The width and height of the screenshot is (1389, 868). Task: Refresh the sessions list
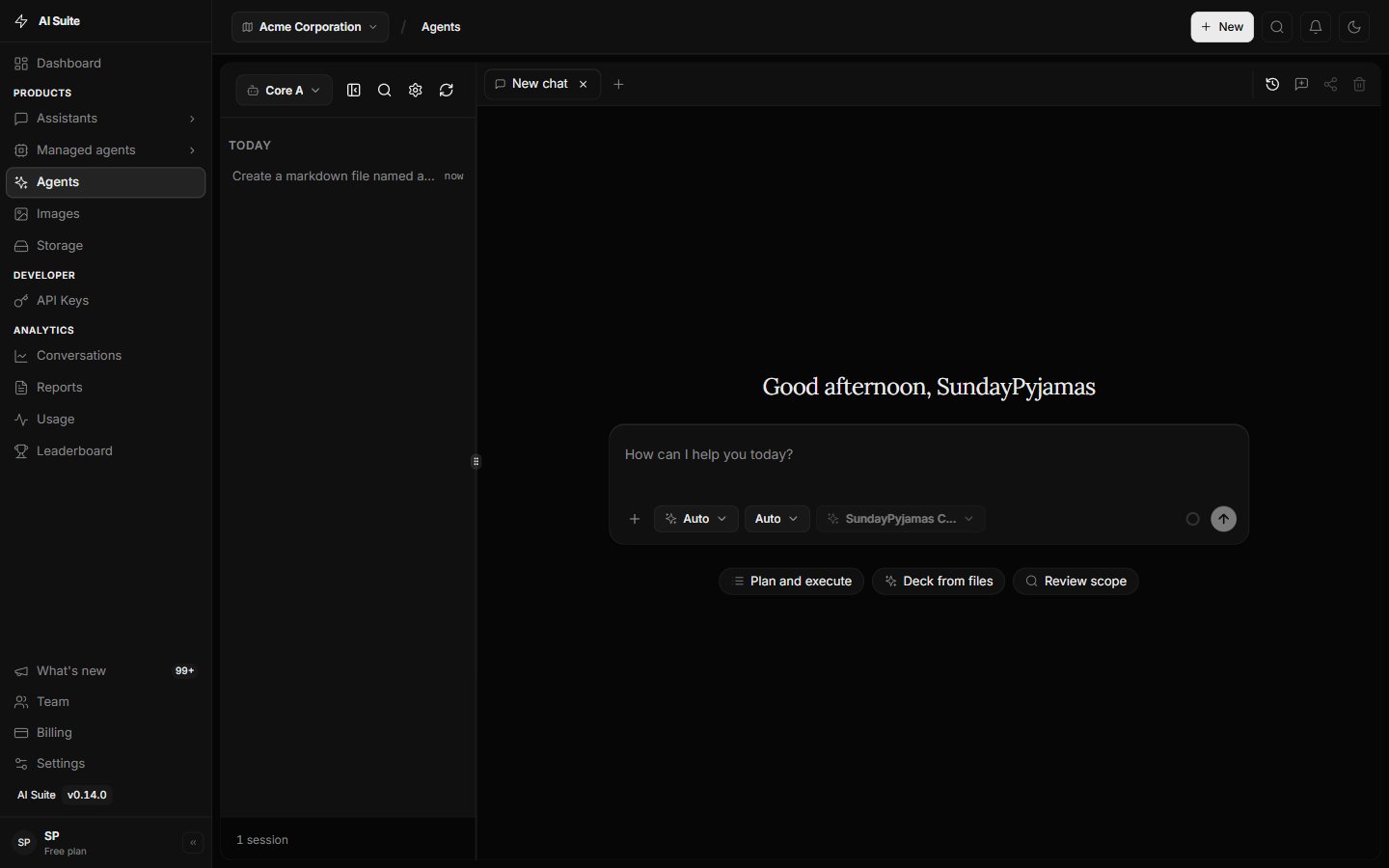[447, 91]
